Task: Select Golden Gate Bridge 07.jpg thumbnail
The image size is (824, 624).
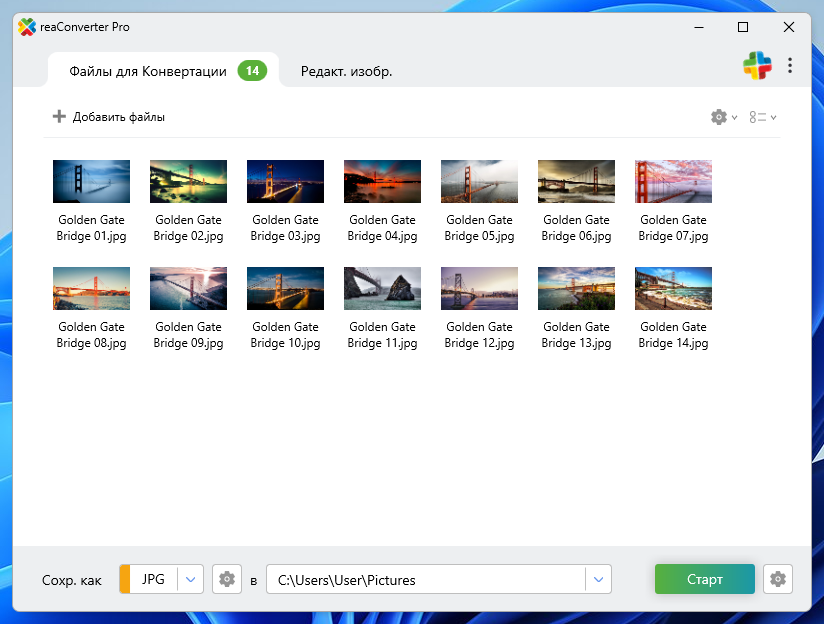Action: (673, 182)
